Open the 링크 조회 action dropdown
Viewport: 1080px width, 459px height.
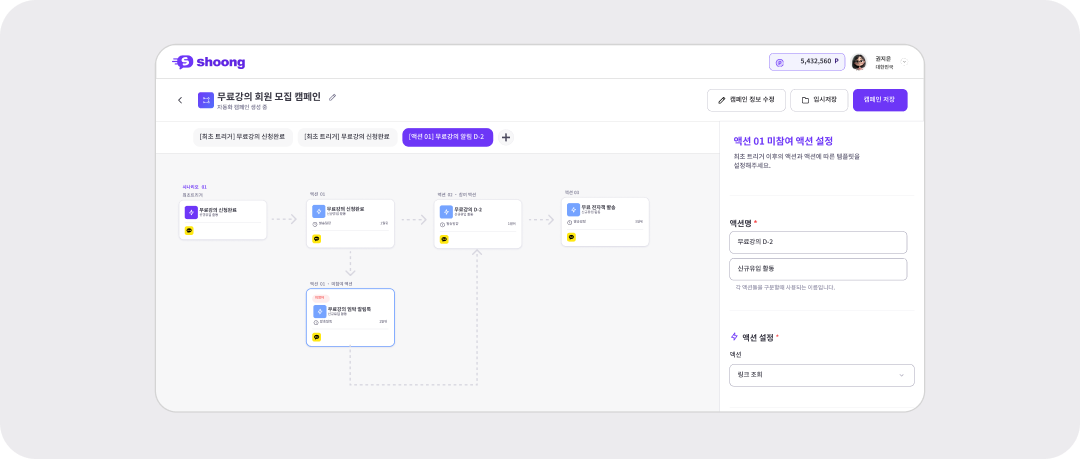point(821,375)
